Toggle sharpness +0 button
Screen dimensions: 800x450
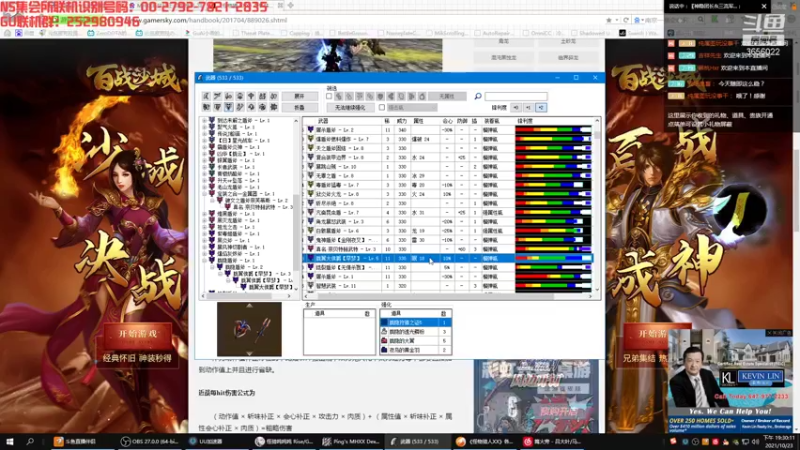pos(516,108)
